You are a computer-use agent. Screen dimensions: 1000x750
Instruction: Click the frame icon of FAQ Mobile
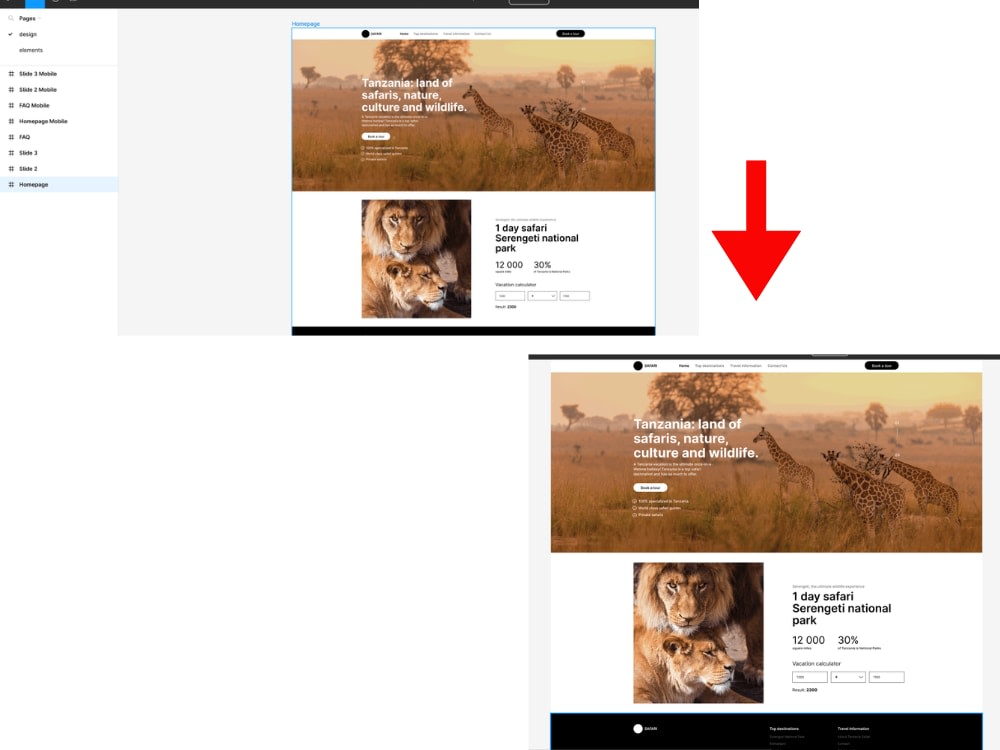[11, 105]
